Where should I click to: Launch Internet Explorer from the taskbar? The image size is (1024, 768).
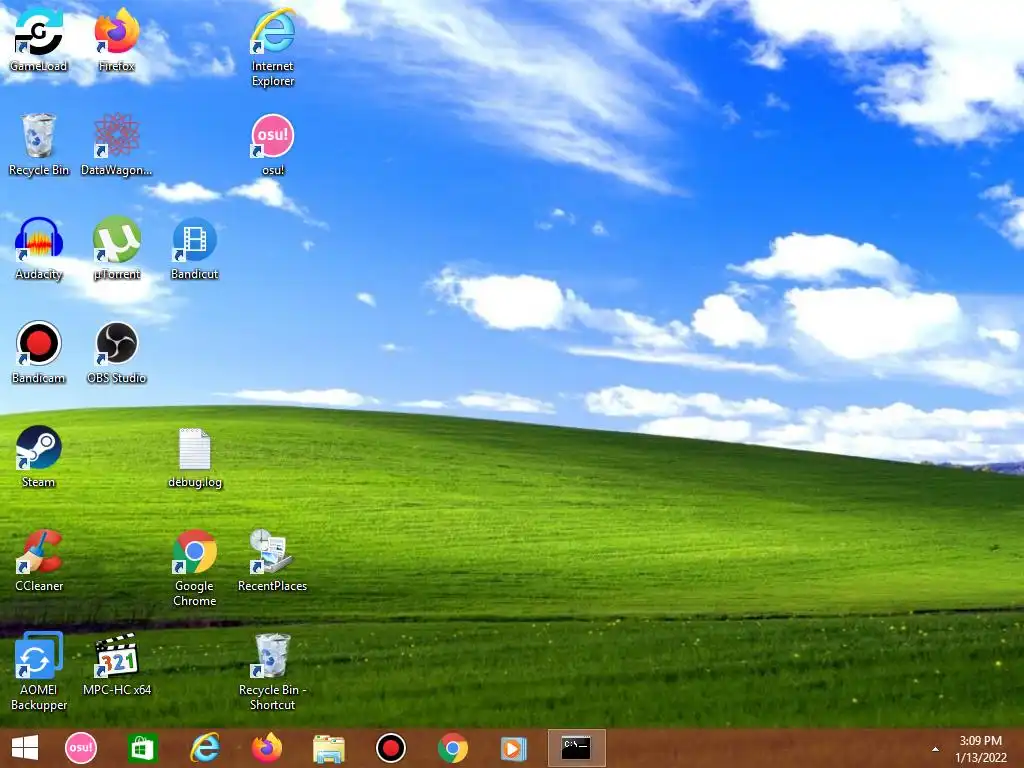(x=204, y=748)
